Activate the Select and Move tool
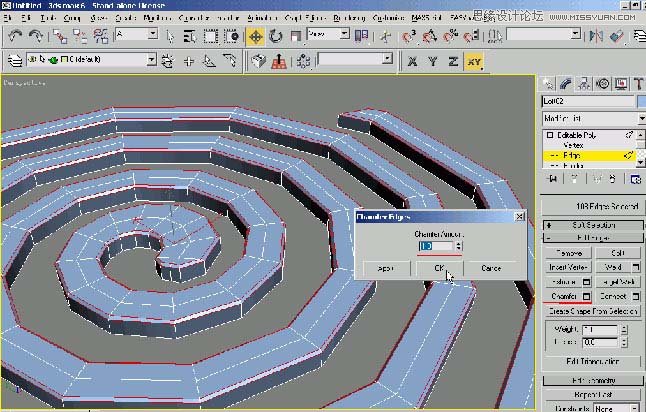The height and width of the screenshot is (412, 646). pyautogui.click(x=255, y=37)
